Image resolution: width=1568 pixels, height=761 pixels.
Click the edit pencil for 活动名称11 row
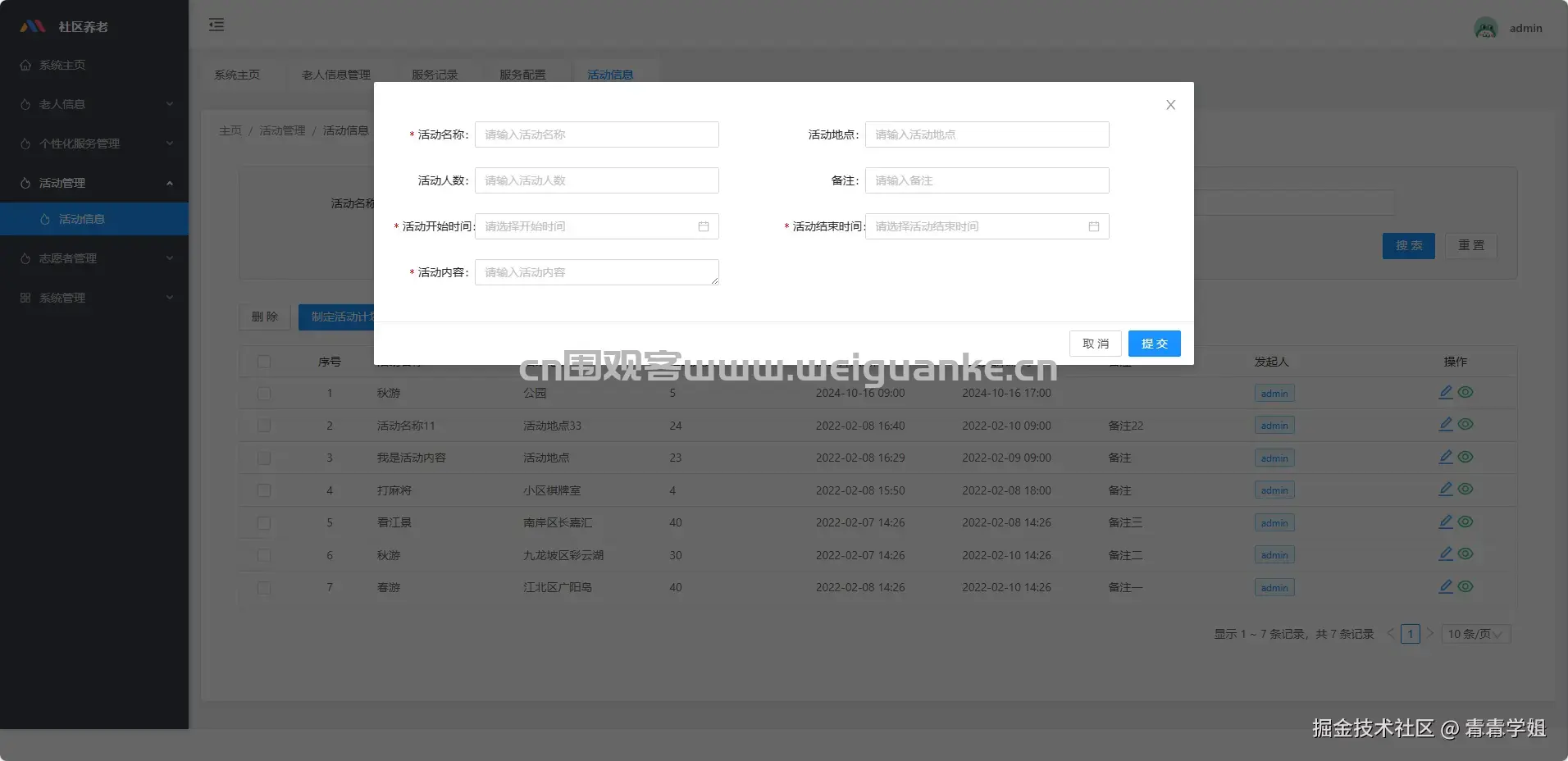1446,425
